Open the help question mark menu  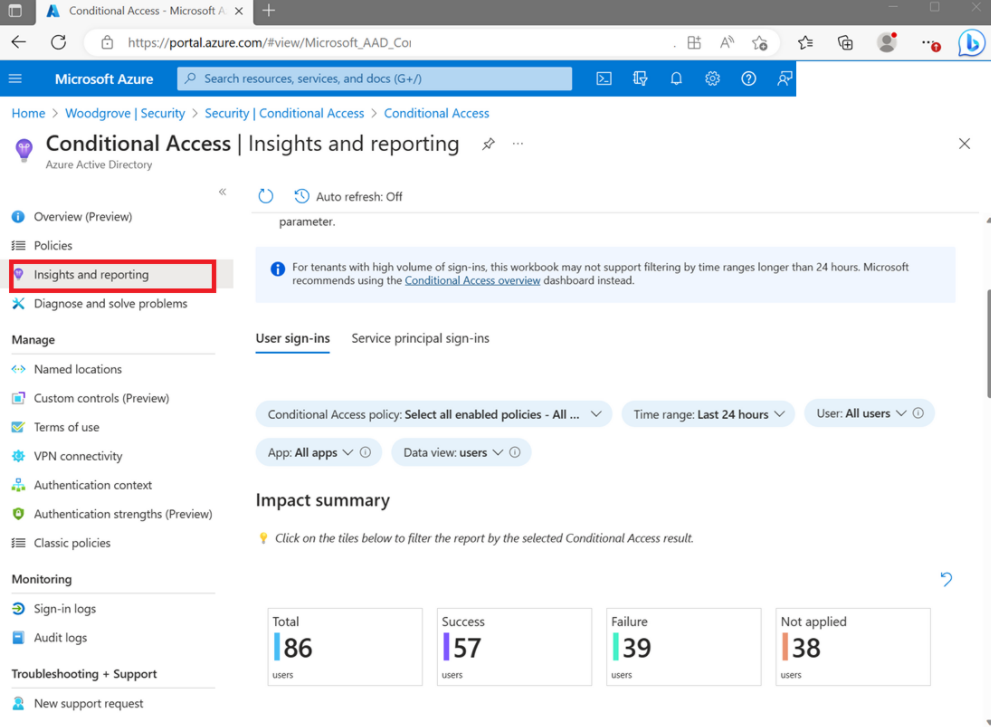point(748,78)
